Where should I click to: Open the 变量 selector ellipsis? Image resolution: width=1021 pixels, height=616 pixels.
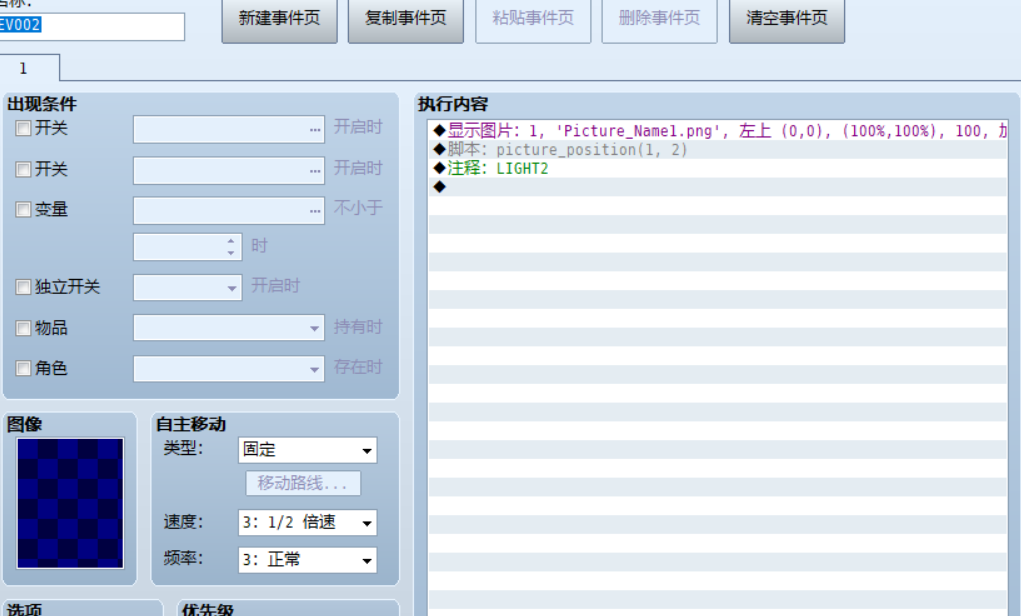(315, 211)
